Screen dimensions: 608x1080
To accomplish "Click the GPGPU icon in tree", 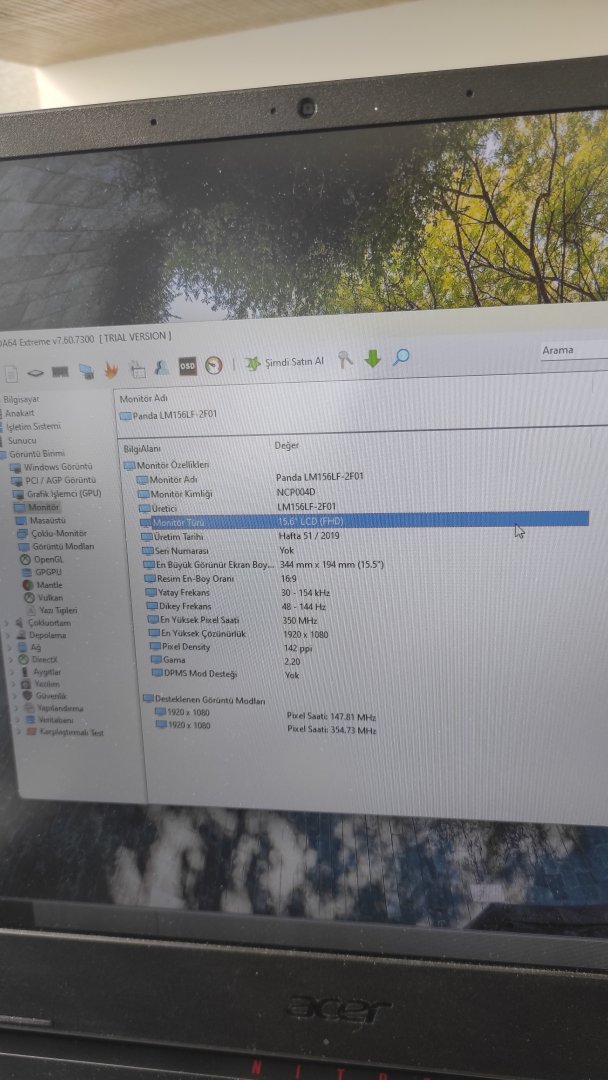I will (x=25, y=572).
